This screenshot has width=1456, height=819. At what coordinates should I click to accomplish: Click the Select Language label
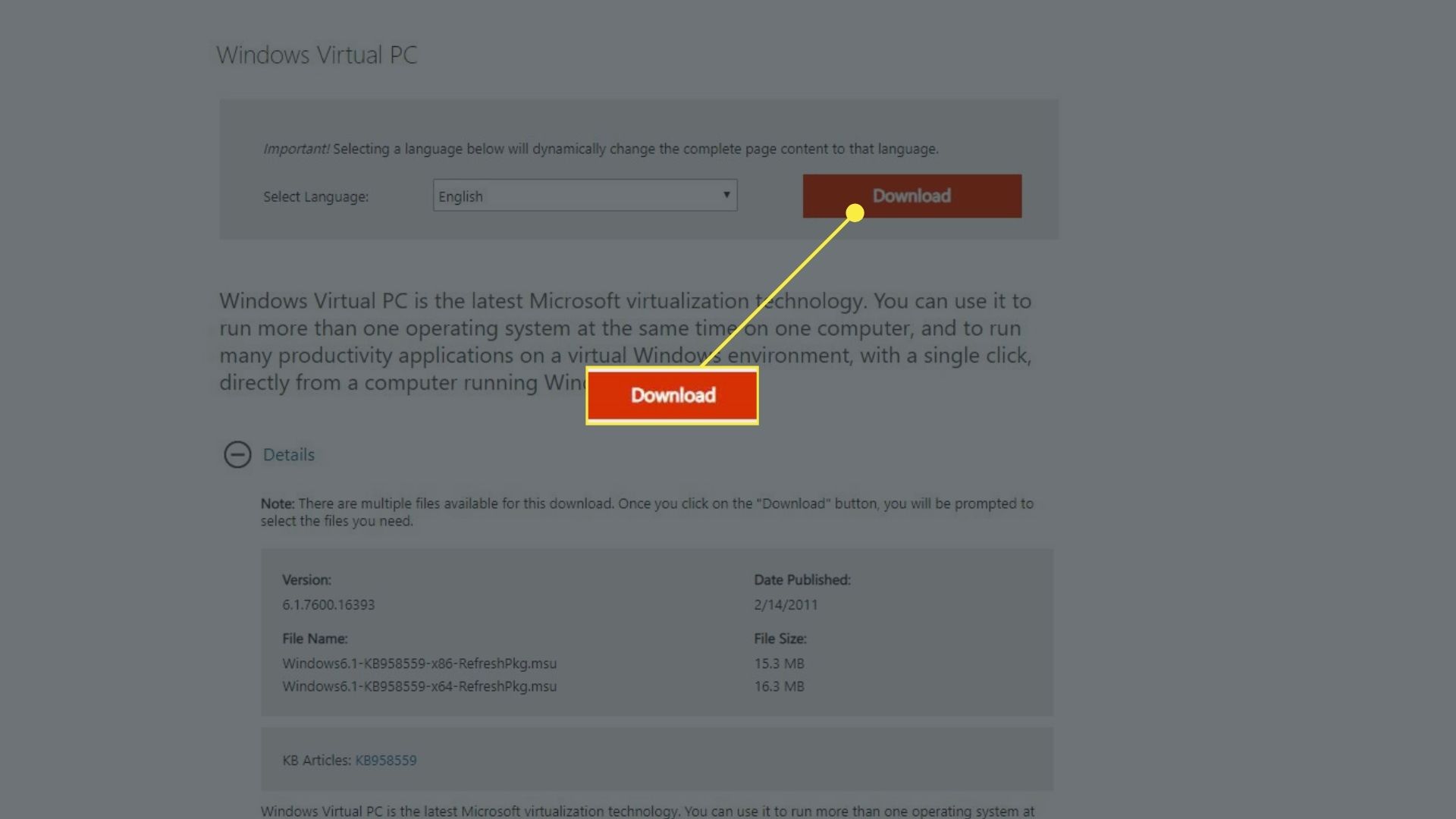coord(315,197)
